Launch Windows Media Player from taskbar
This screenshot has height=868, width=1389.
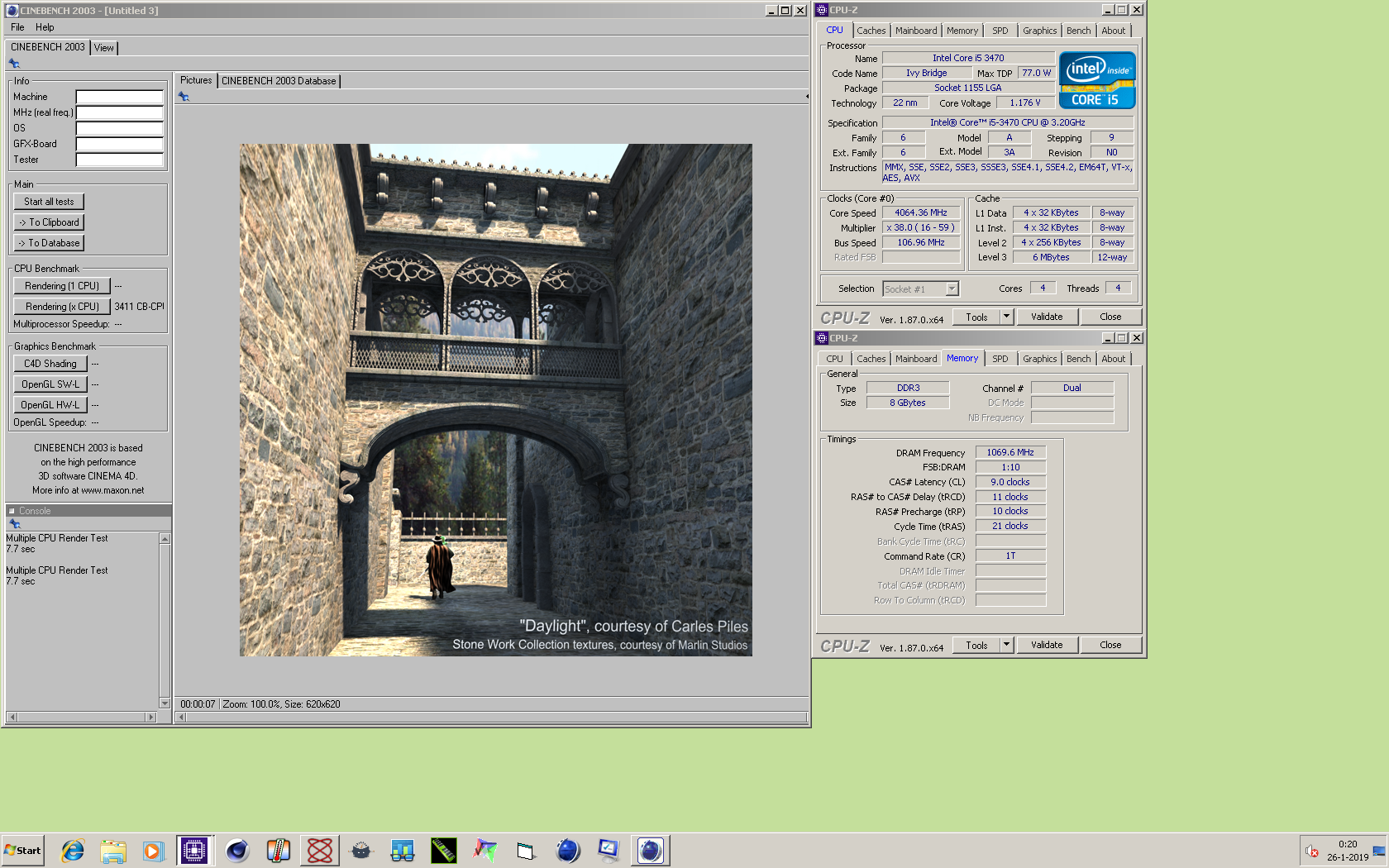point(153,850)
